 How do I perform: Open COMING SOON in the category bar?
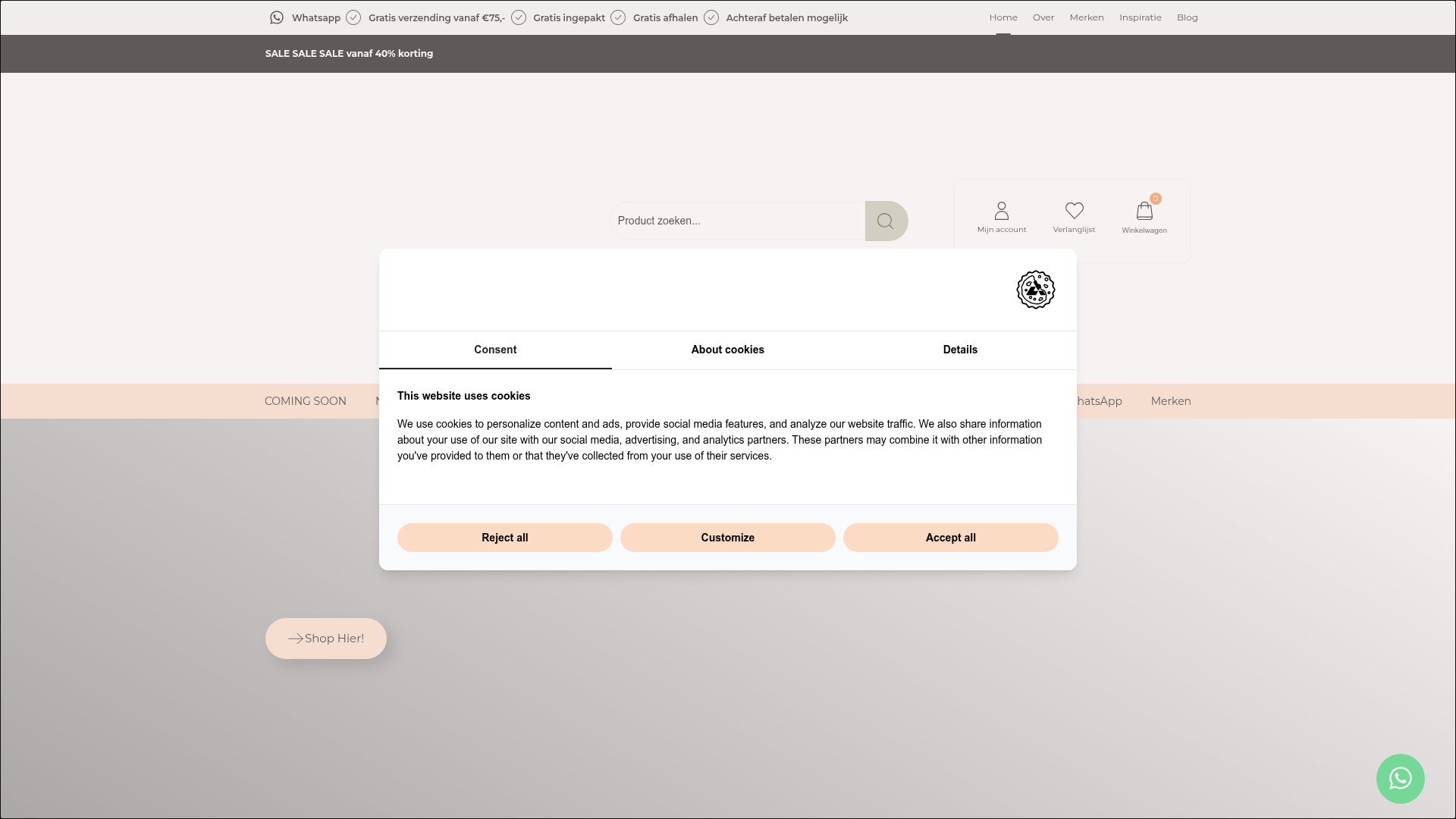306,401
